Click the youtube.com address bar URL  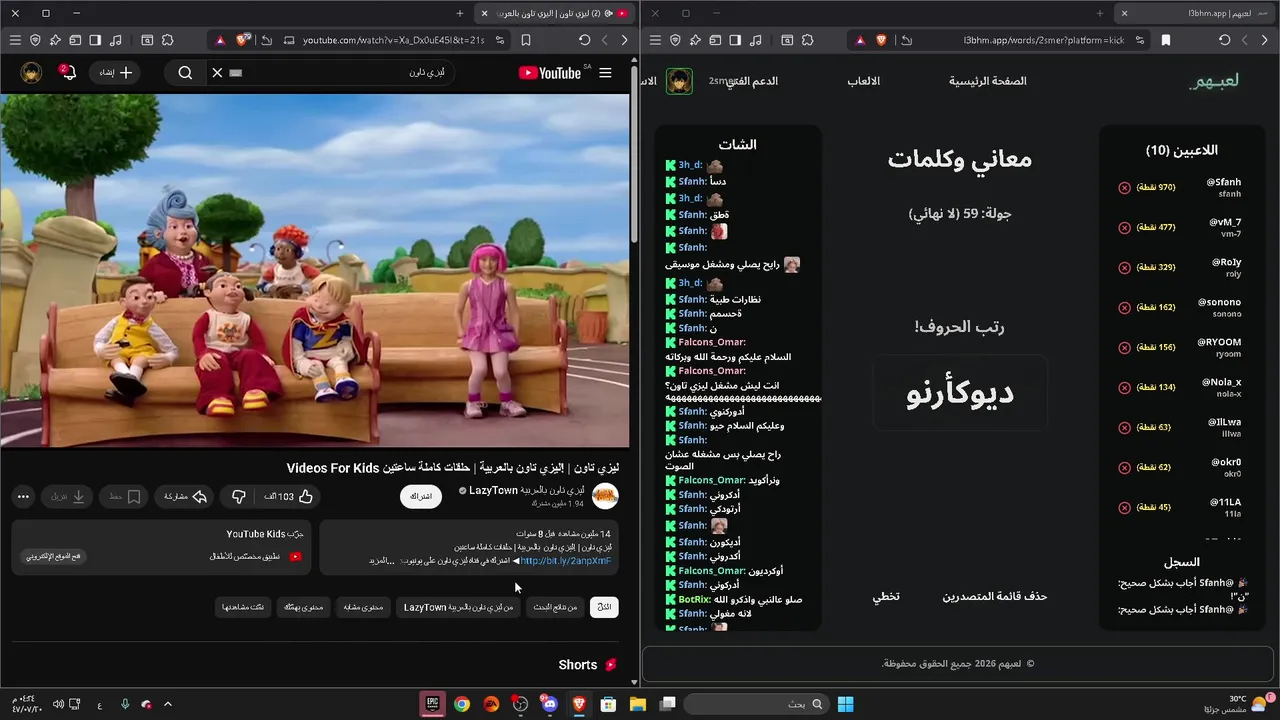pyautogui.click(x=394, y=40)
